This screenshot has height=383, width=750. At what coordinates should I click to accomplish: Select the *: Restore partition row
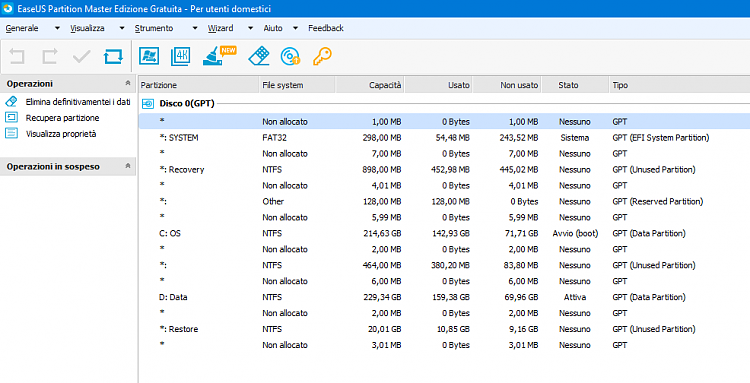(x=444, y=329)
